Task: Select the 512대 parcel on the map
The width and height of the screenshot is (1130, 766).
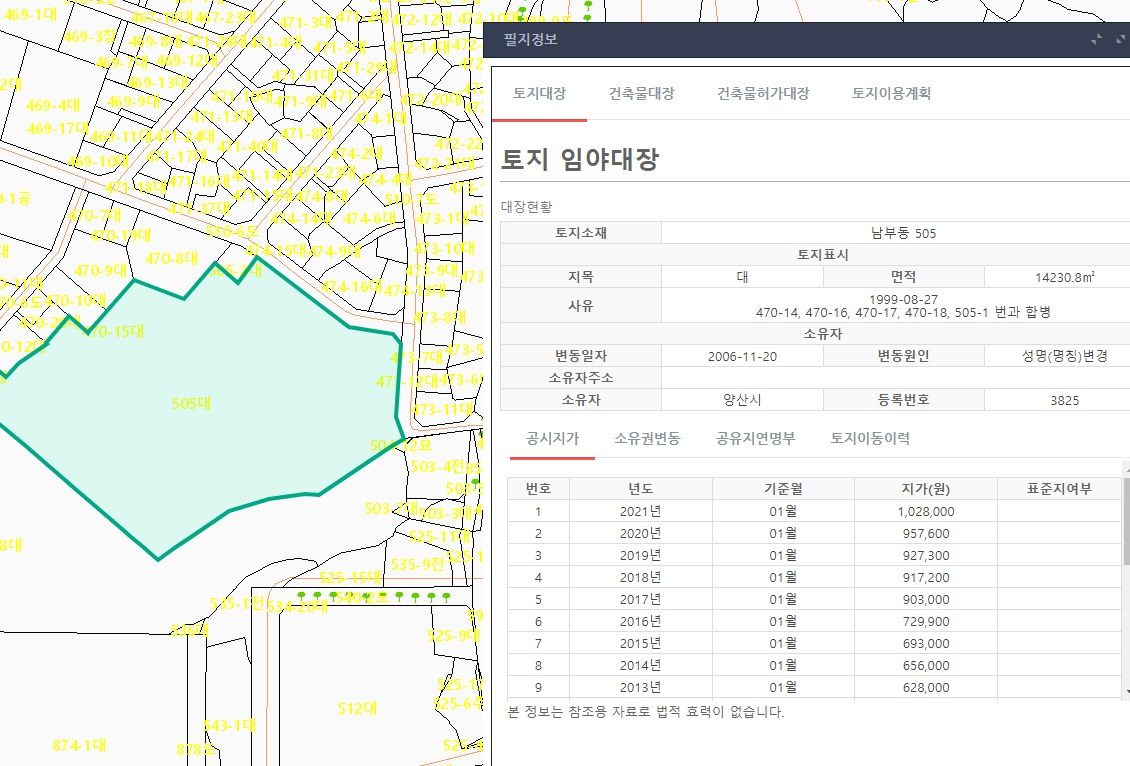Action: 357,708
